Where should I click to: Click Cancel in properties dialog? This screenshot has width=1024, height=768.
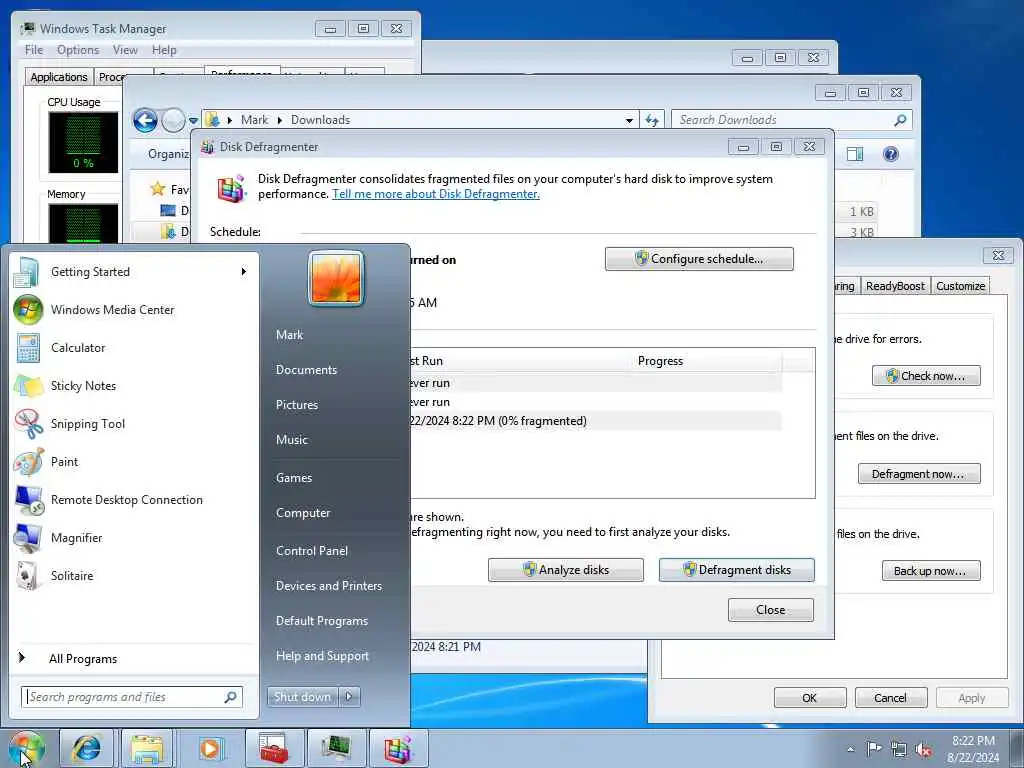point(891,697)
